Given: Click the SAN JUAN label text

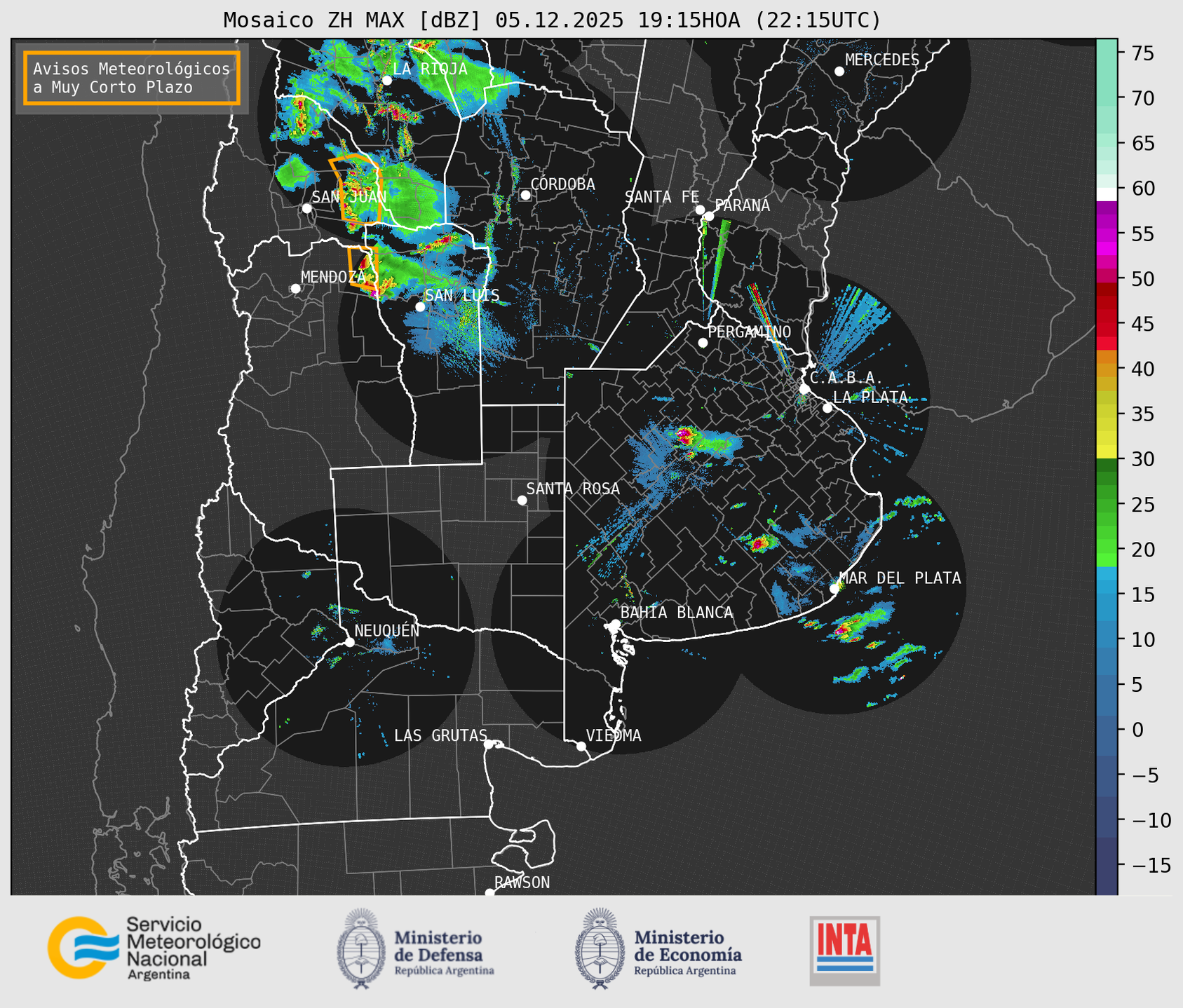Looking at the screenshot, I should (x=349, y=197).
